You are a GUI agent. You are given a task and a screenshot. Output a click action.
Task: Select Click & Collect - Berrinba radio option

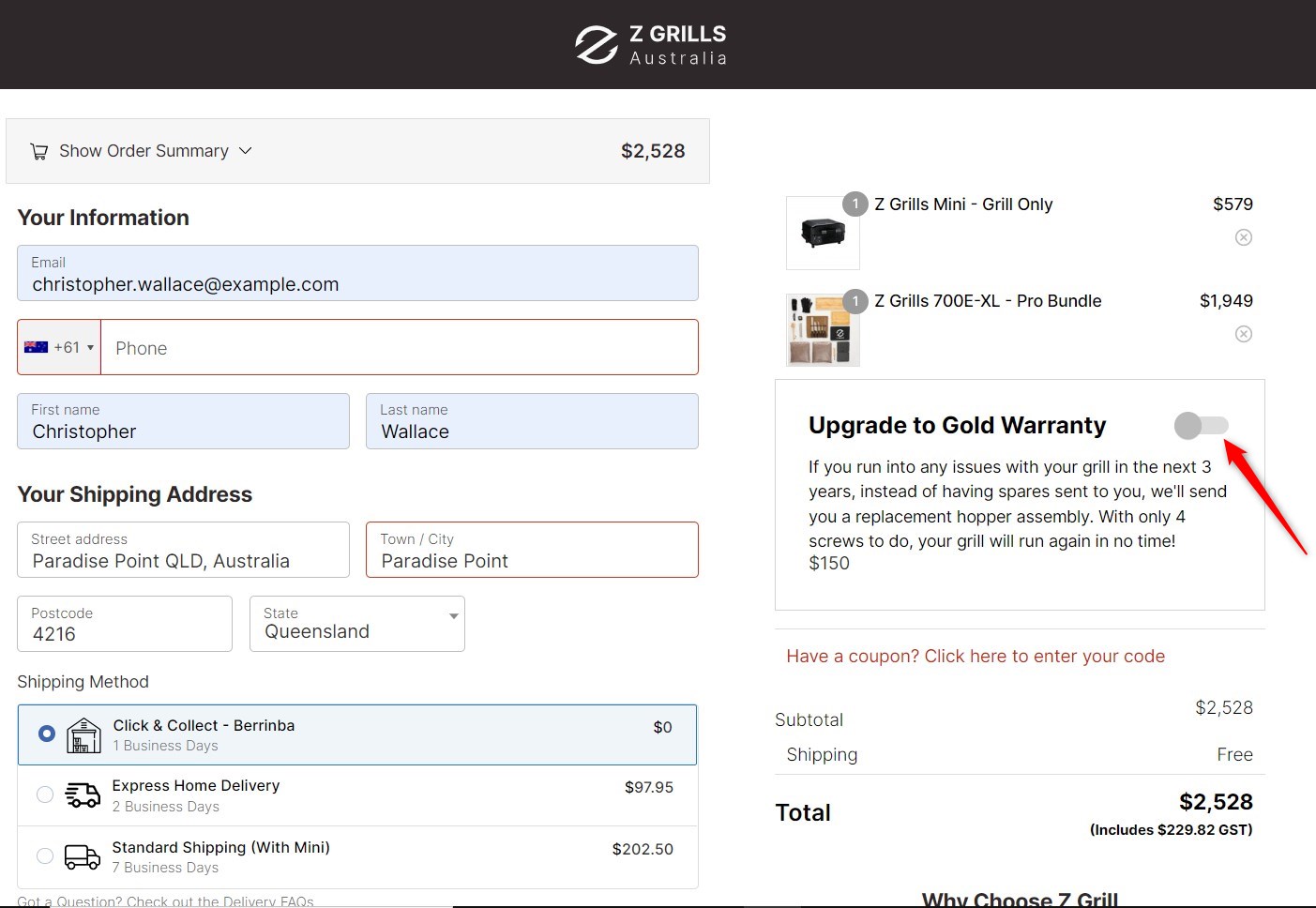tap(46, 734)
